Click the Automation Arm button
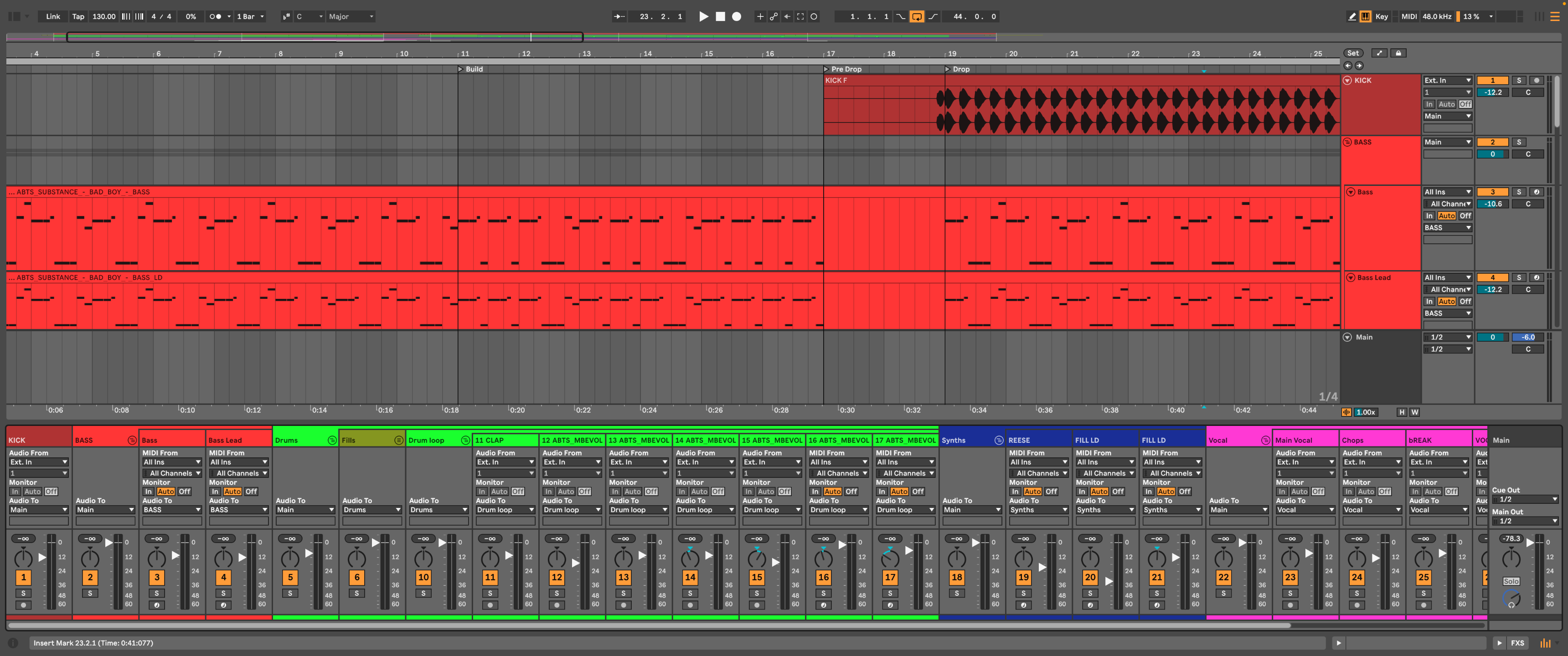Viewport: 1568px width, 656px height. pos(773,16)
